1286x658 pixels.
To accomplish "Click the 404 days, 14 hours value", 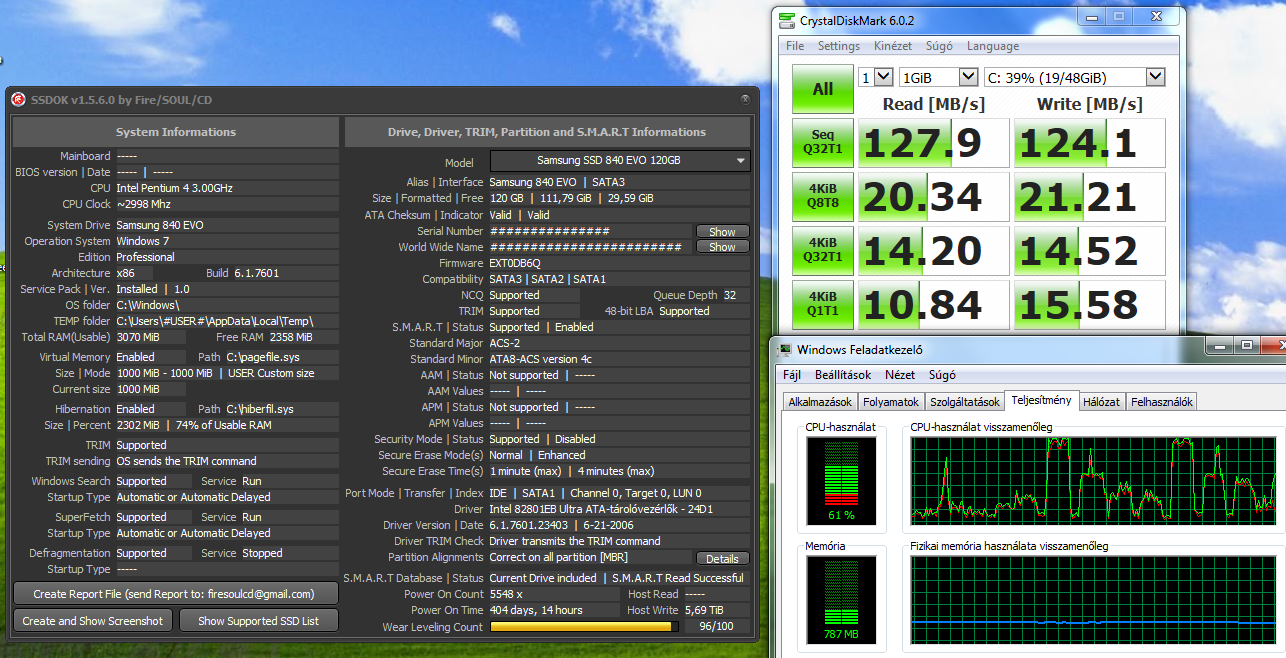I will pyautogui.click(x=536, y=610).
